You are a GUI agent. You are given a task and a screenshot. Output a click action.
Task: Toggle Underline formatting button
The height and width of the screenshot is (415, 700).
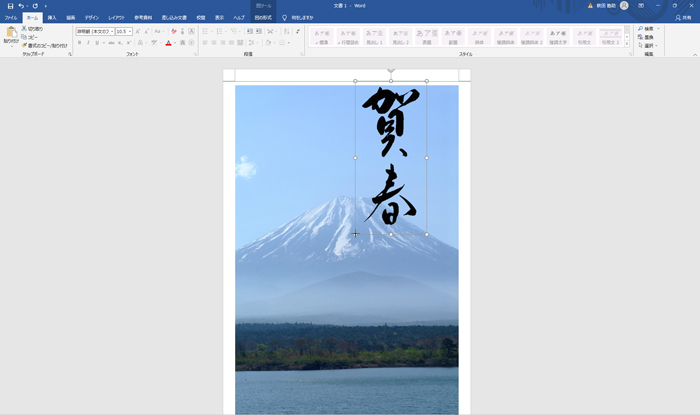pos(97,43)
